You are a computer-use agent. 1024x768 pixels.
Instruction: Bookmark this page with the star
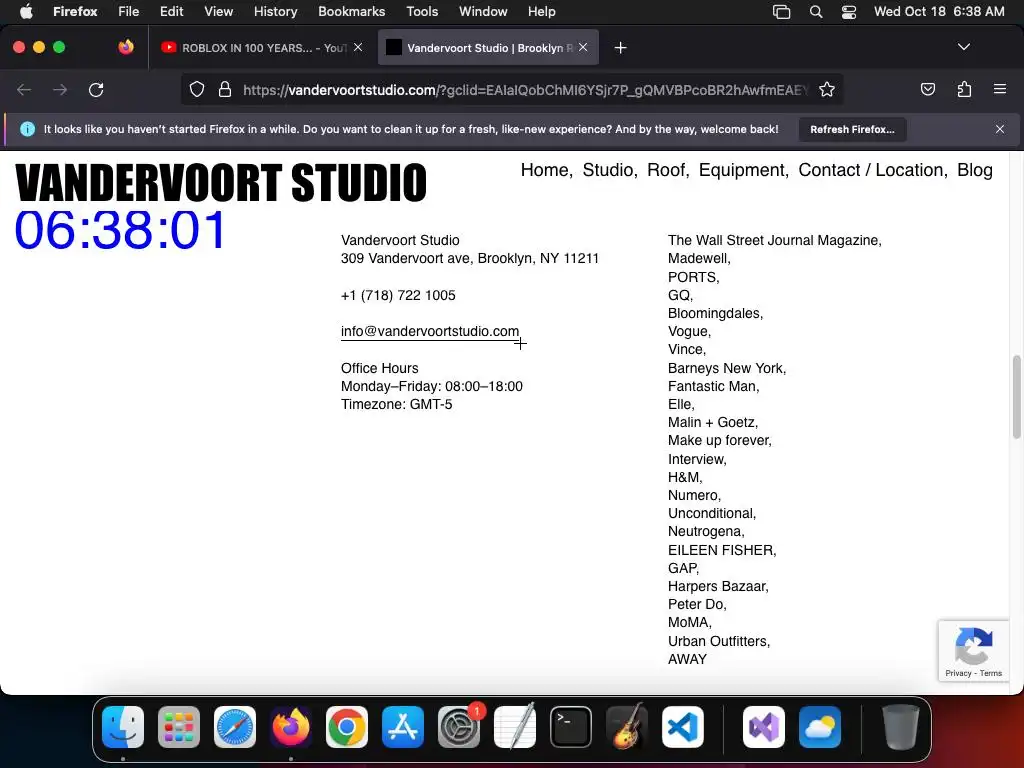tap(827, 89)
